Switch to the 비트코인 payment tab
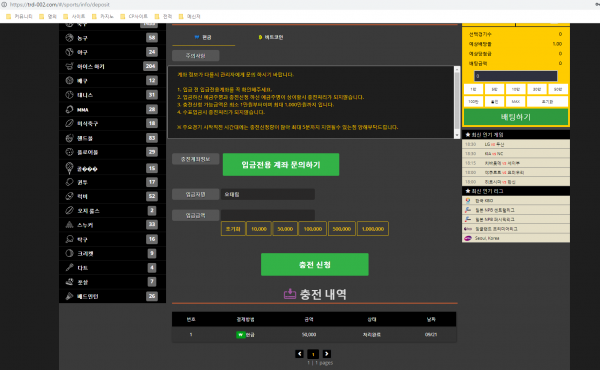Screen dimensions: 600x370 [x=271, y=37]
